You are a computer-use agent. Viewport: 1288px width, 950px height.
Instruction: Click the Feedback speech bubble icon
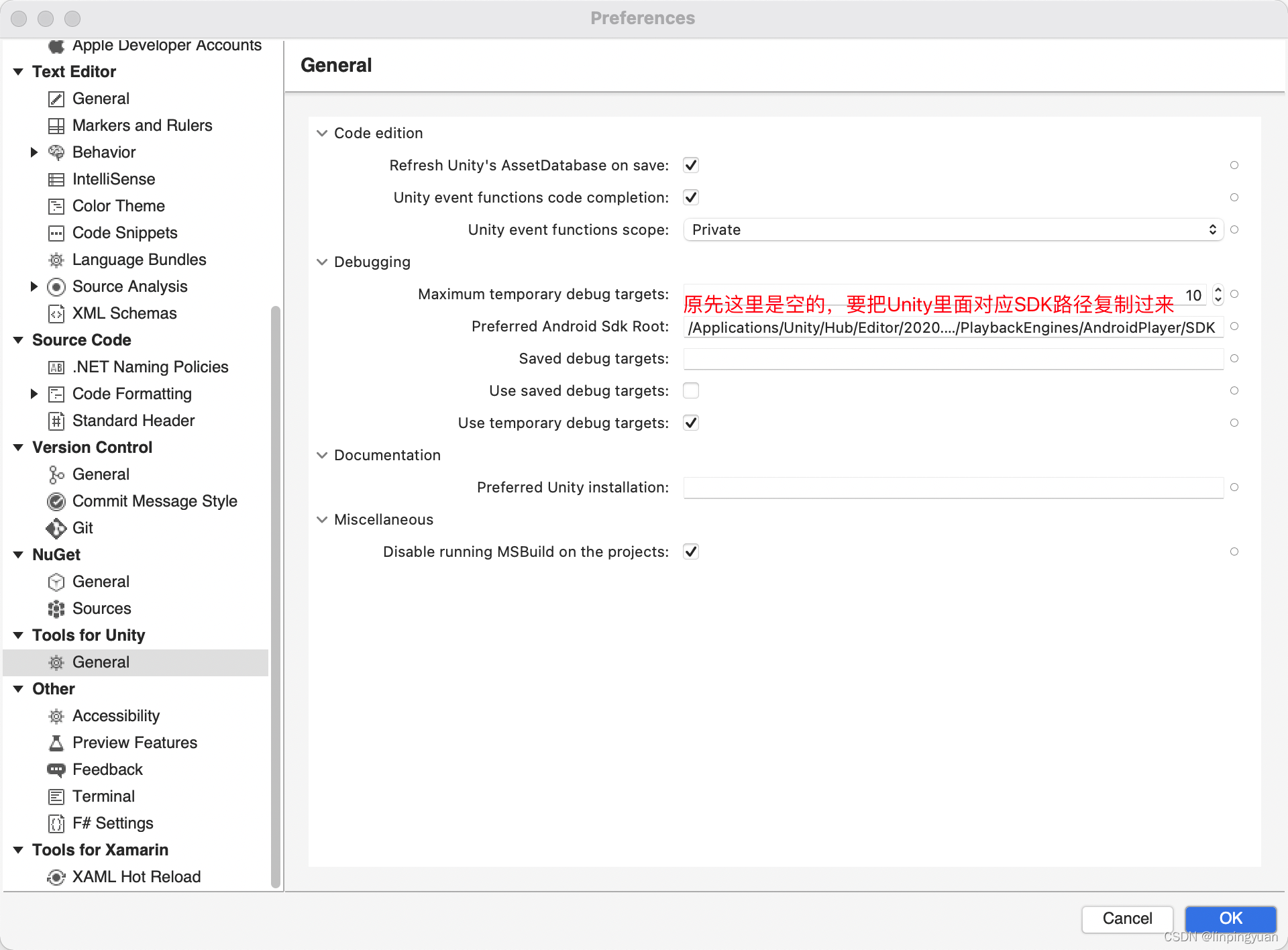point(56,770)
